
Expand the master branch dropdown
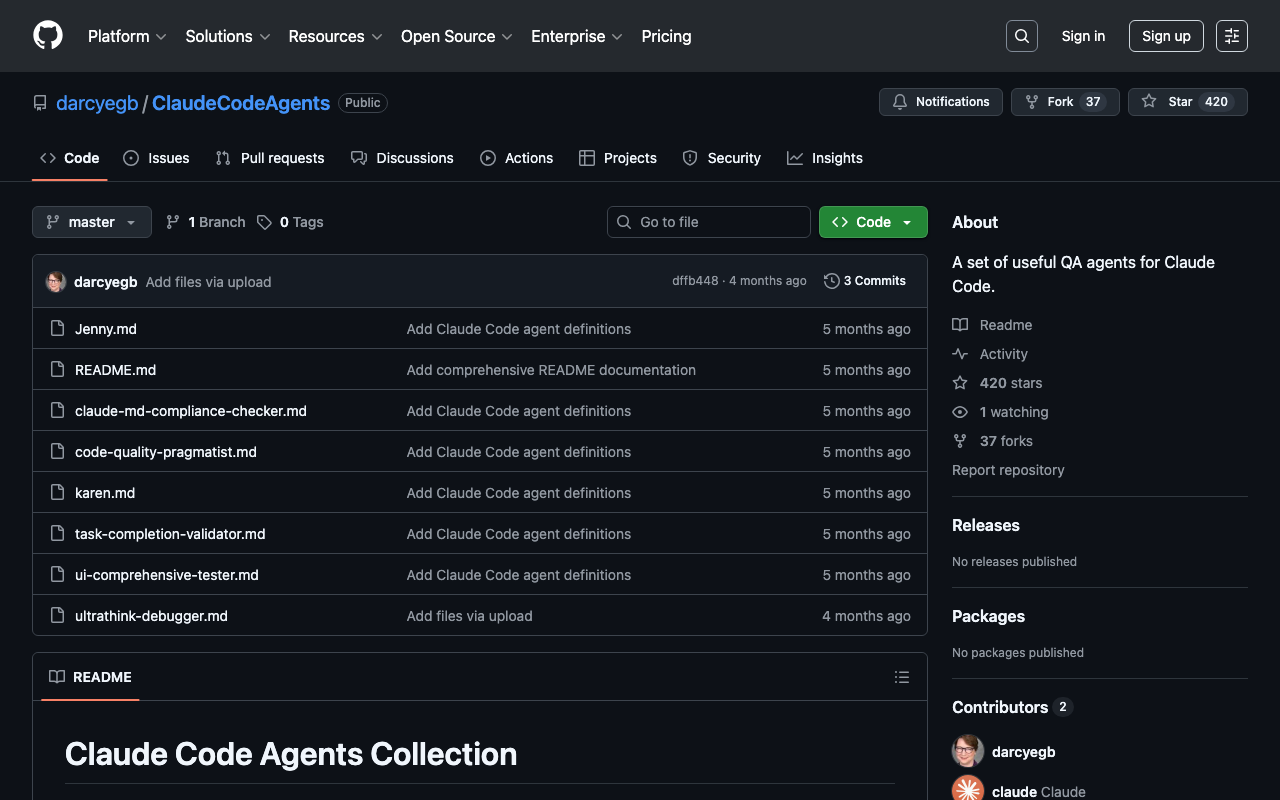tap(92, 222)
